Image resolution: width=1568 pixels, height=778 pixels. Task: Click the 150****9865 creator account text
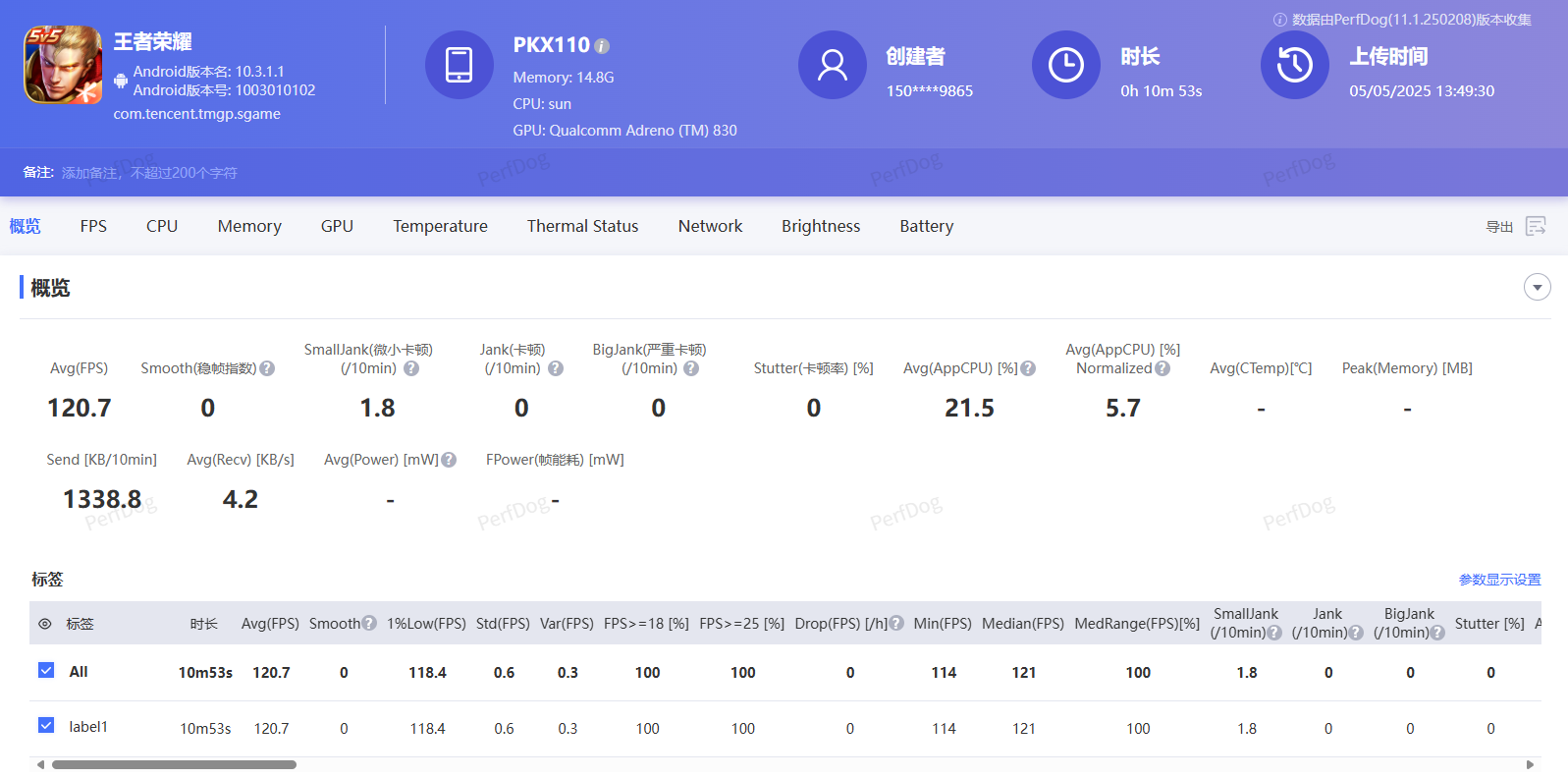tap(929, 90)
